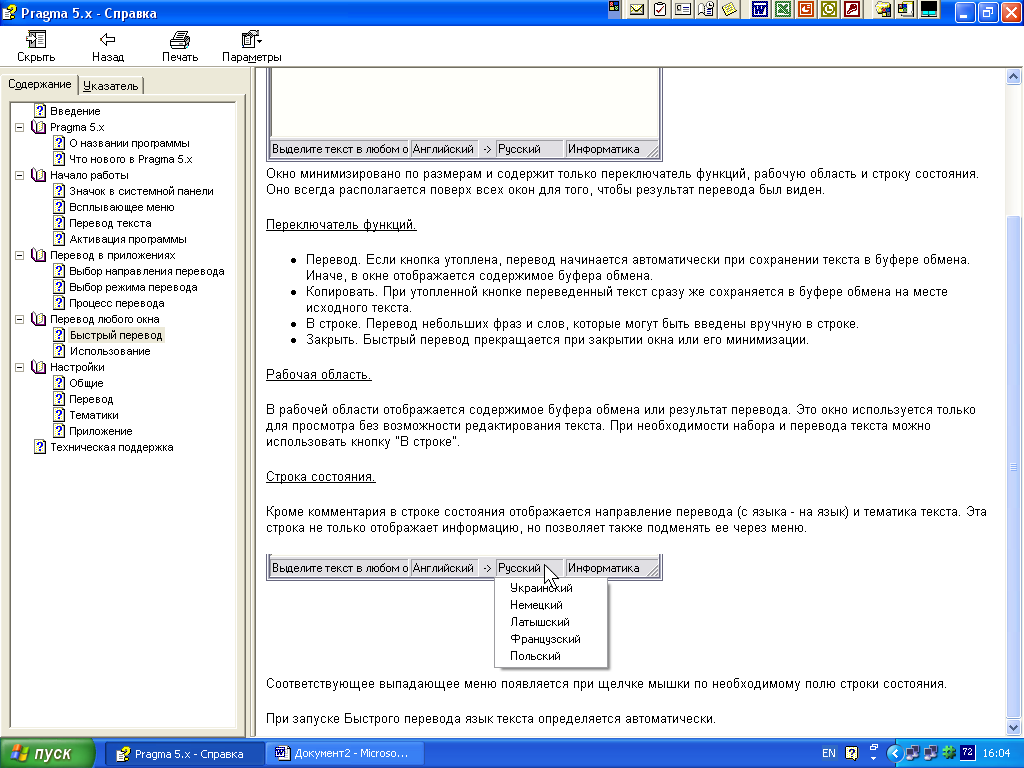Expand hidden tray icons with arrow
Screen dimensions: 1024x768
click(x=895, y=753)
